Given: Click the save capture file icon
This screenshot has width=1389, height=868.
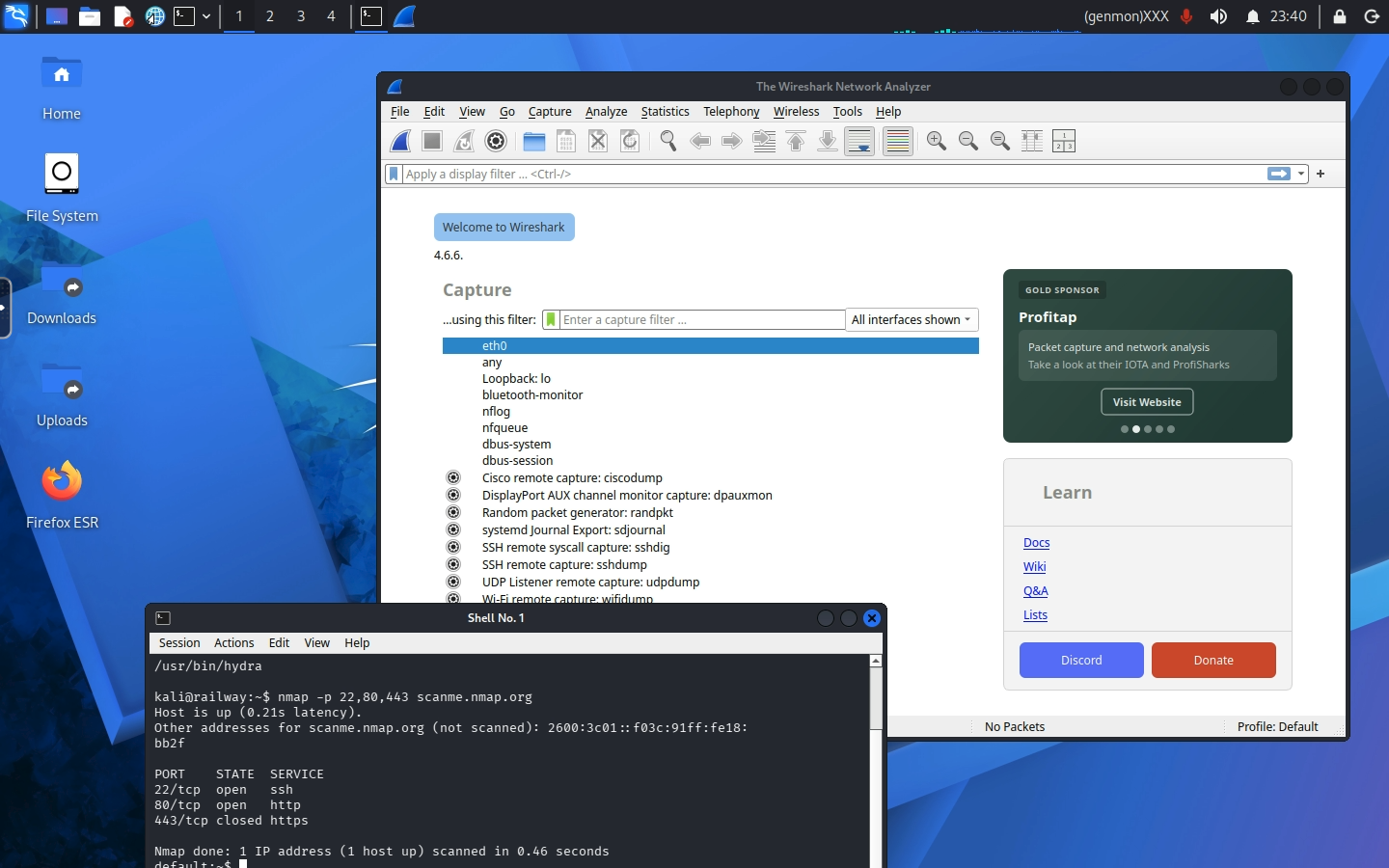Looking at the screenshot, I should [566, 141].
